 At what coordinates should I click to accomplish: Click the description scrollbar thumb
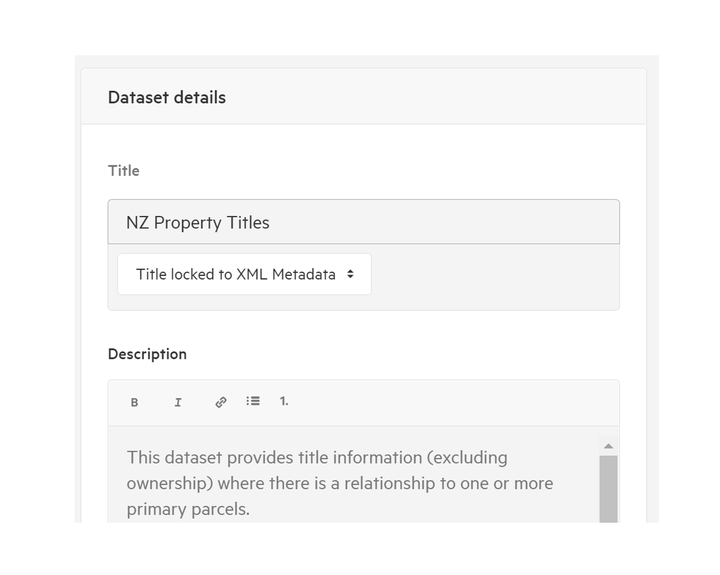[x=608, y=489]
